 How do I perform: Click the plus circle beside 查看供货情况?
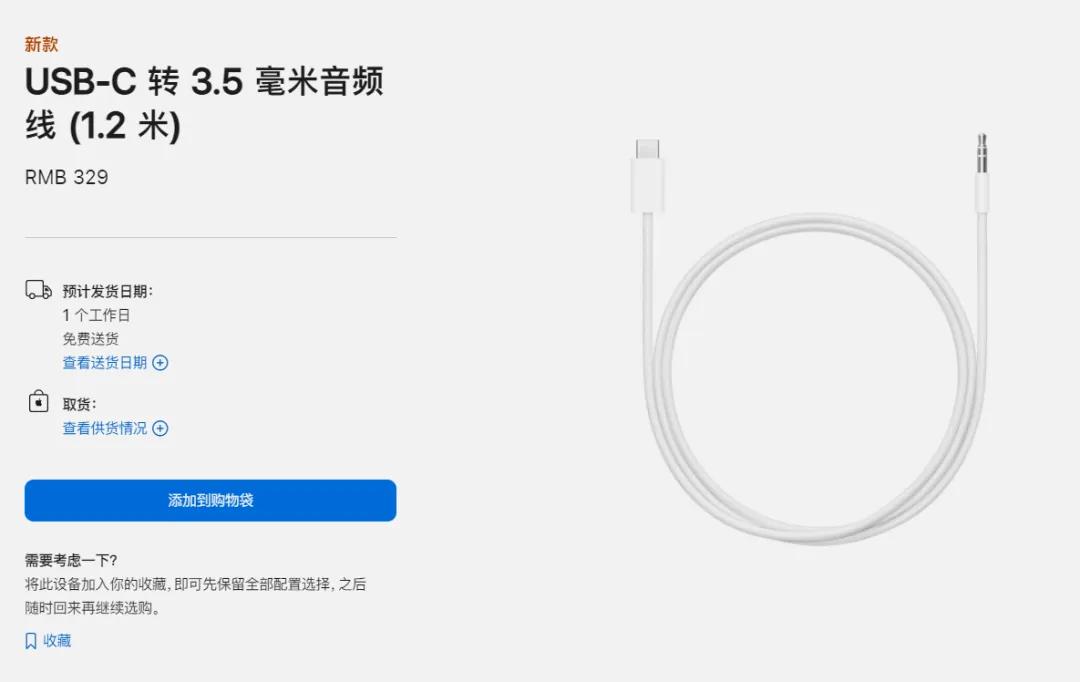click(x=160, y=428)
